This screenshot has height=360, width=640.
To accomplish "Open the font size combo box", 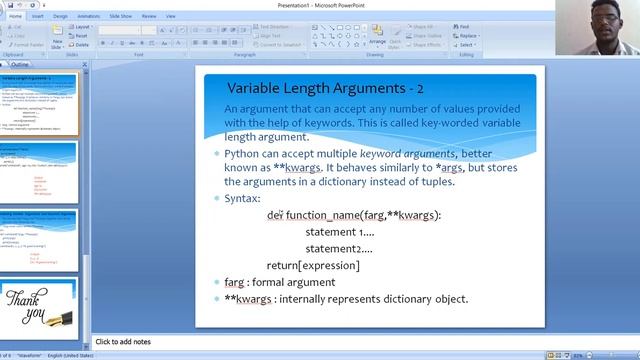I will coord(149,30).
